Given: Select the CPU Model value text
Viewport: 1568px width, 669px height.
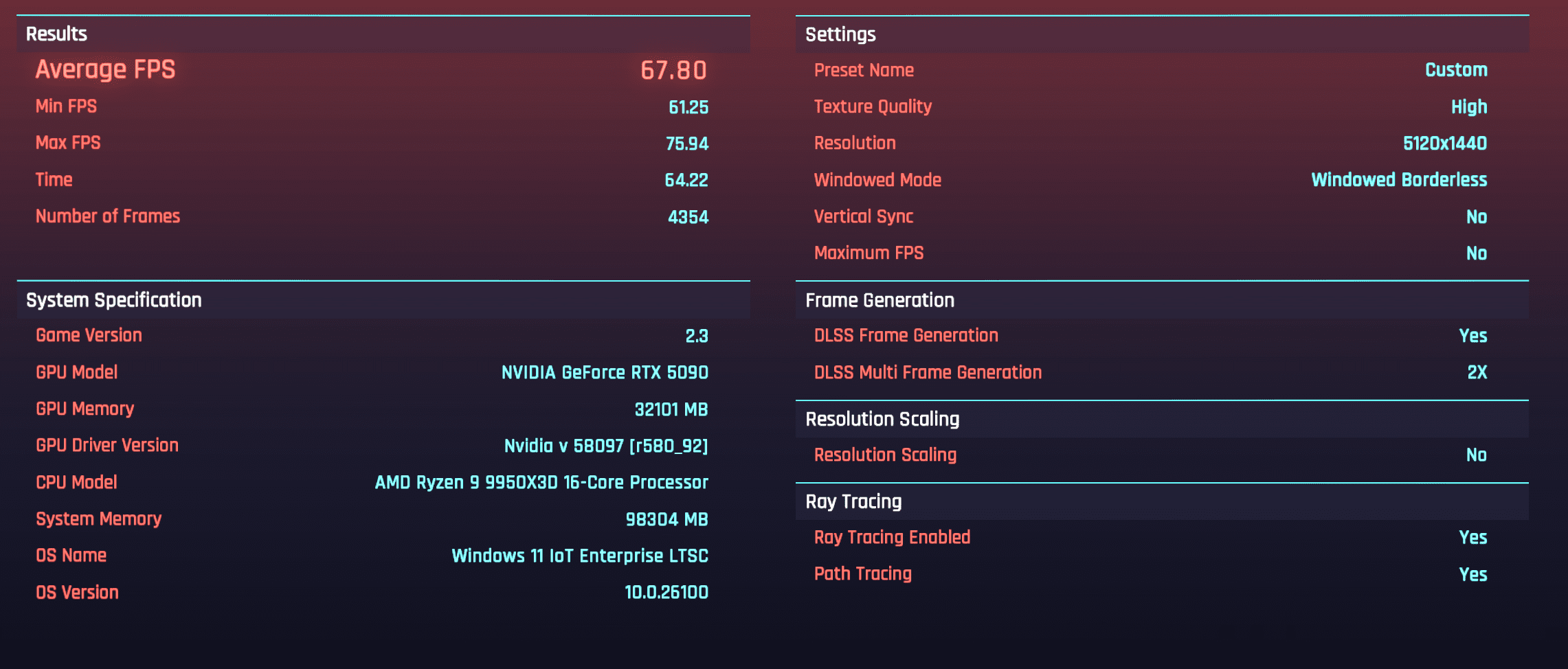Looking at the screenshot, I should (541, 482).
